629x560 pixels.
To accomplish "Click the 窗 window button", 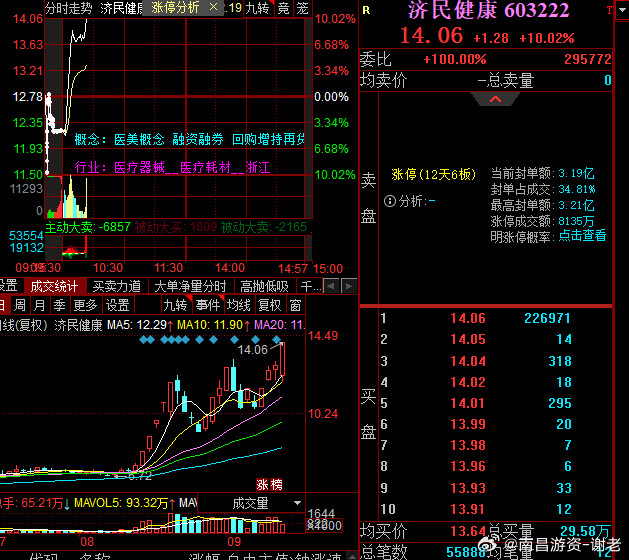I will 296,305.
